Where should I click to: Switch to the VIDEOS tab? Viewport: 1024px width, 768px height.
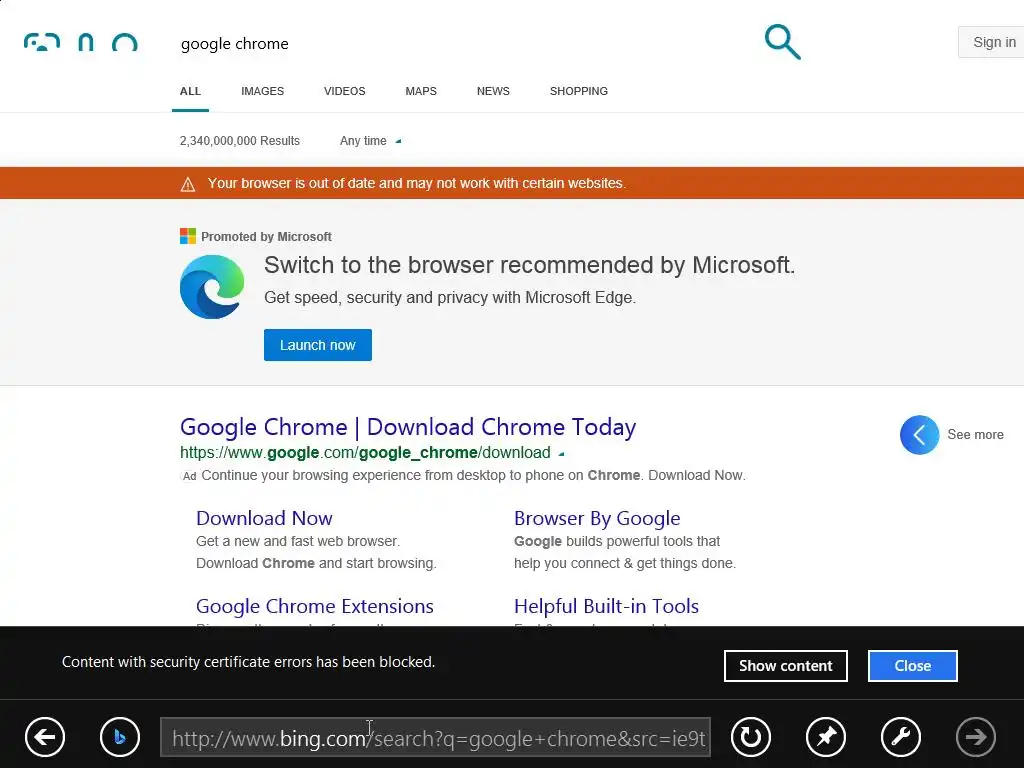coord(344,91)
